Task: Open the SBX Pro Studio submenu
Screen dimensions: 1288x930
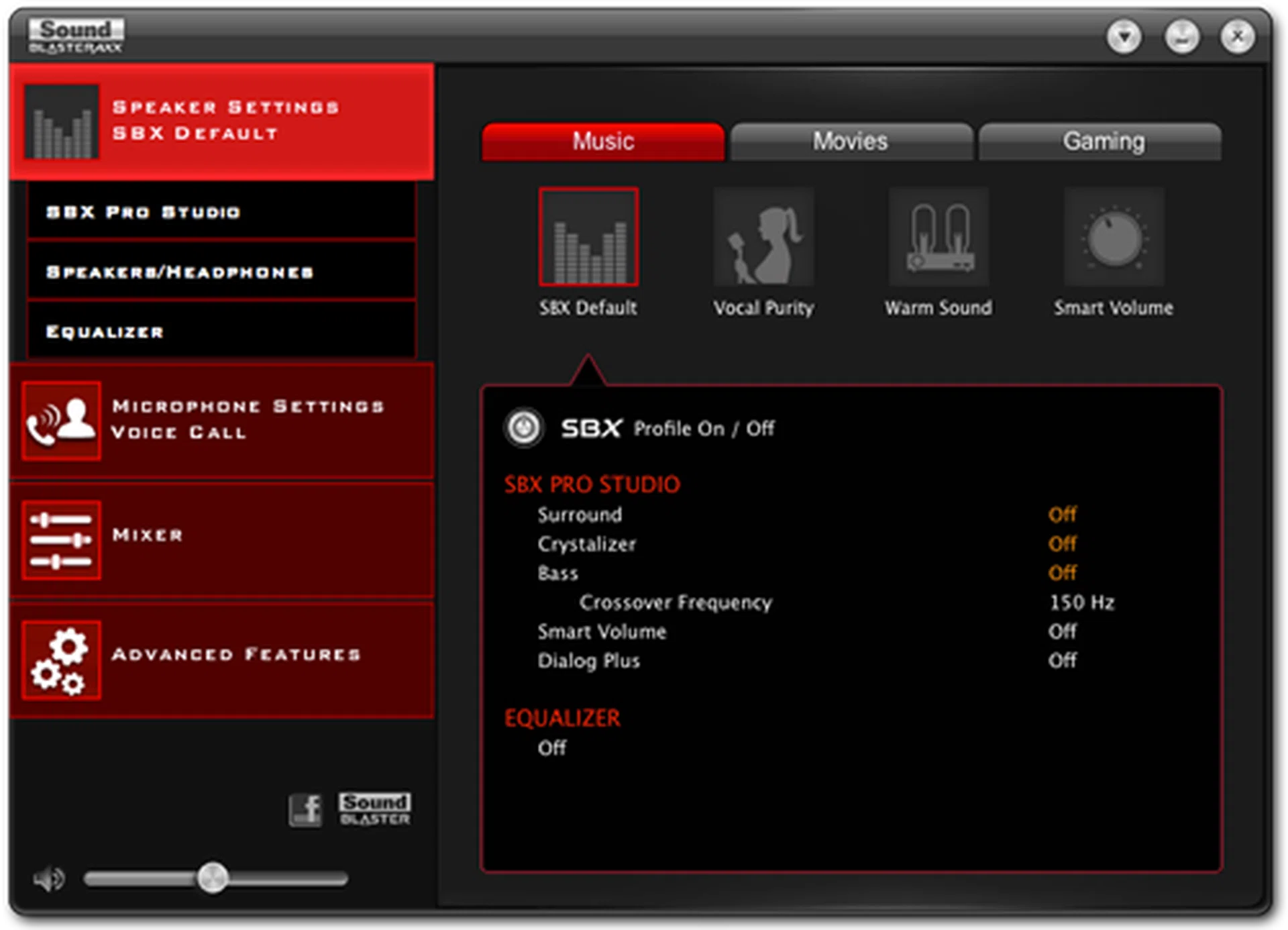Action: tap(221, 212)
